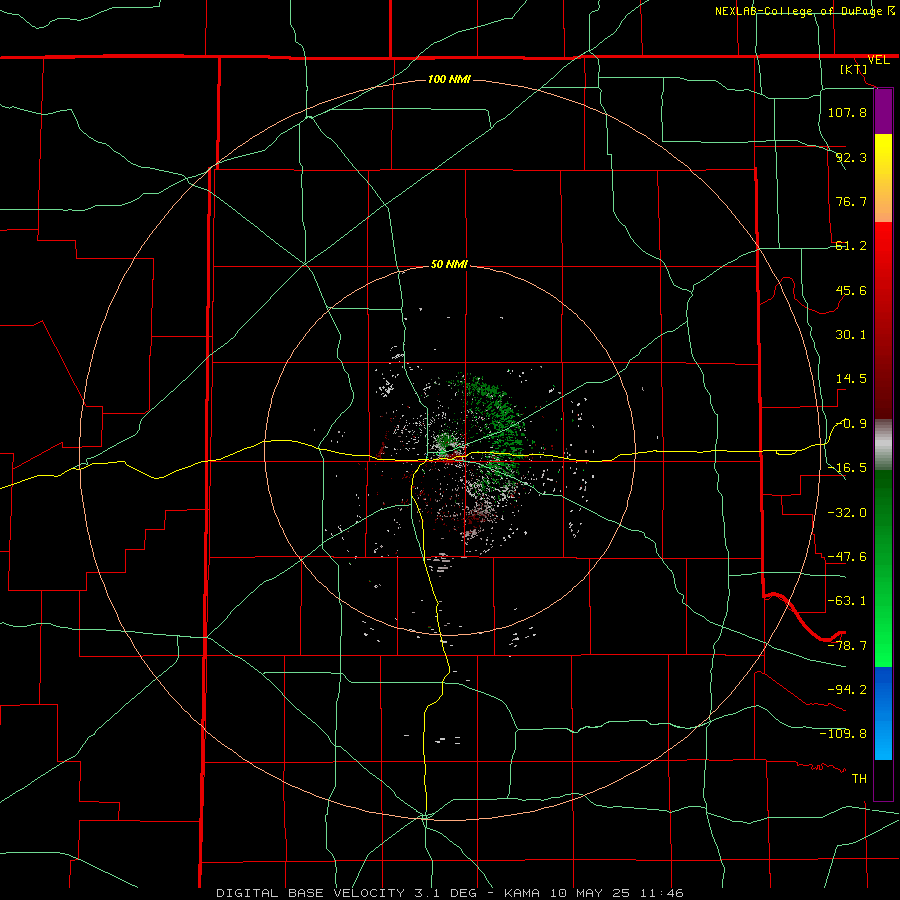The width and height of the screenshot is (900, 900).
Task: Select the 14.5 legend value
Action: tap(851, 379)
